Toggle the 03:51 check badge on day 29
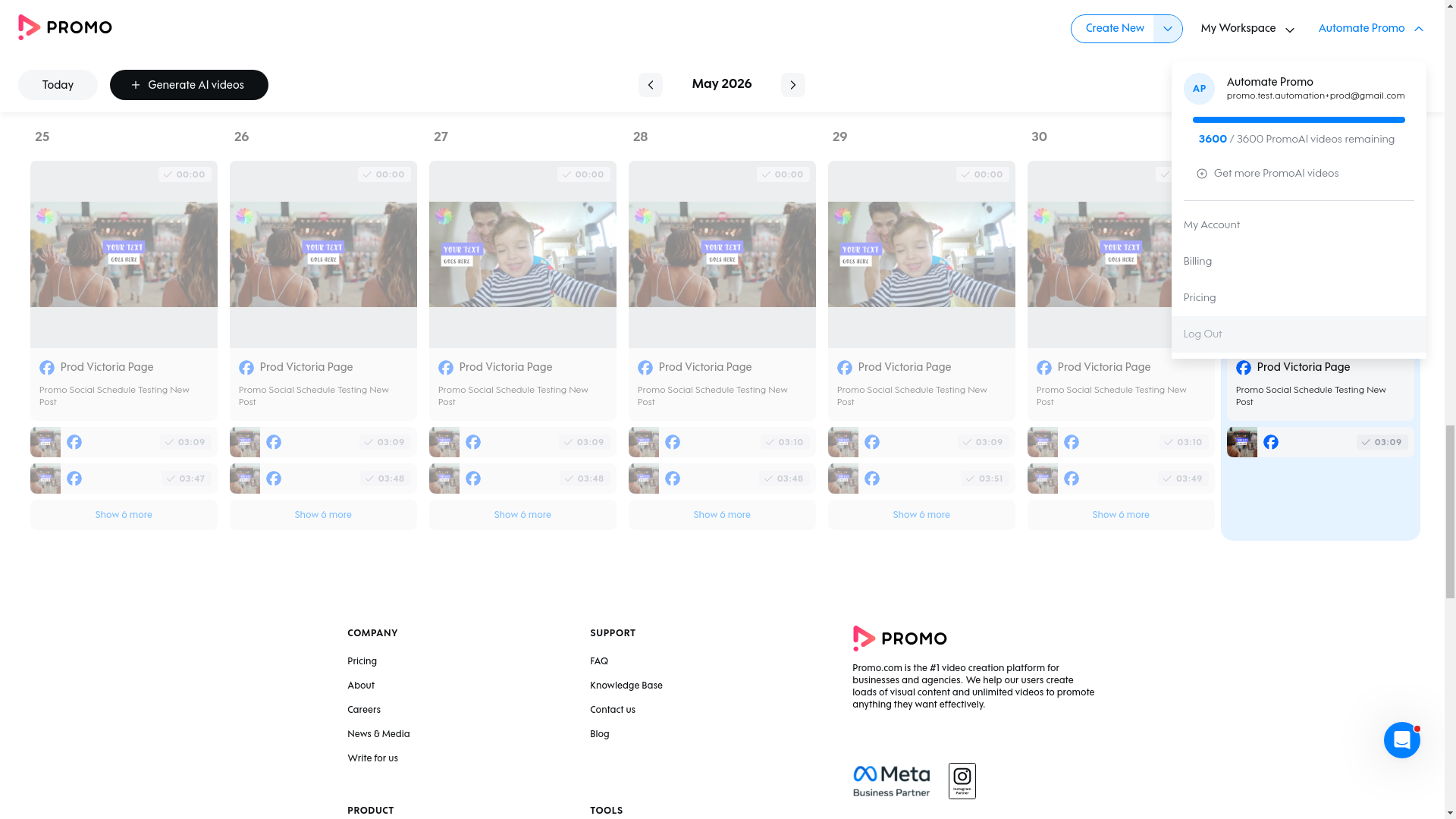1456x819 pixels. click(985, 479)
